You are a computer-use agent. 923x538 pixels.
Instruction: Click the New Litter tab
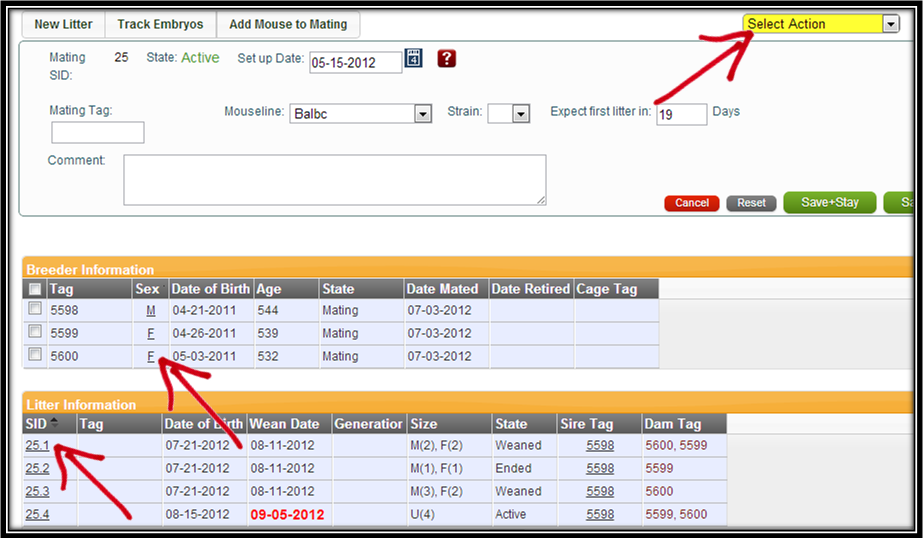pyautogui.click(x=63, y=24)
